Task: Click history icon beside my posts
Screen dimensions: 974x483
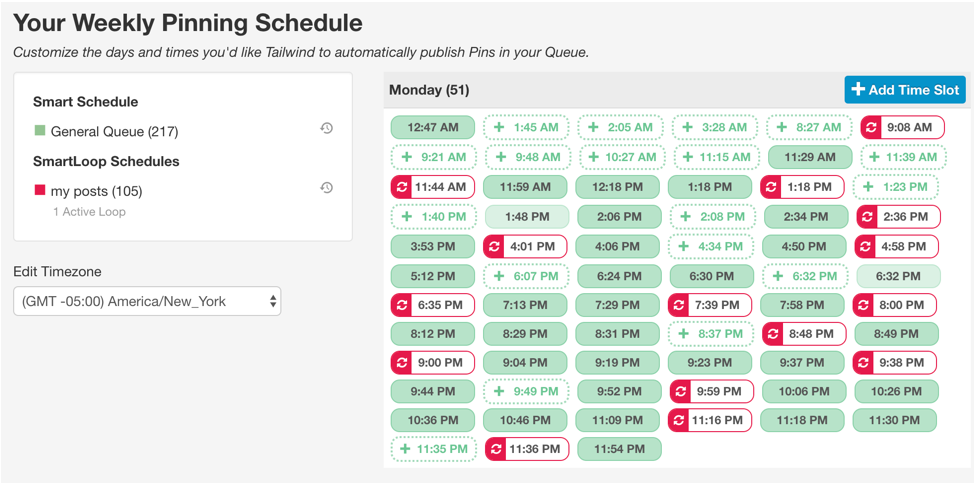Action: point(327,187)
